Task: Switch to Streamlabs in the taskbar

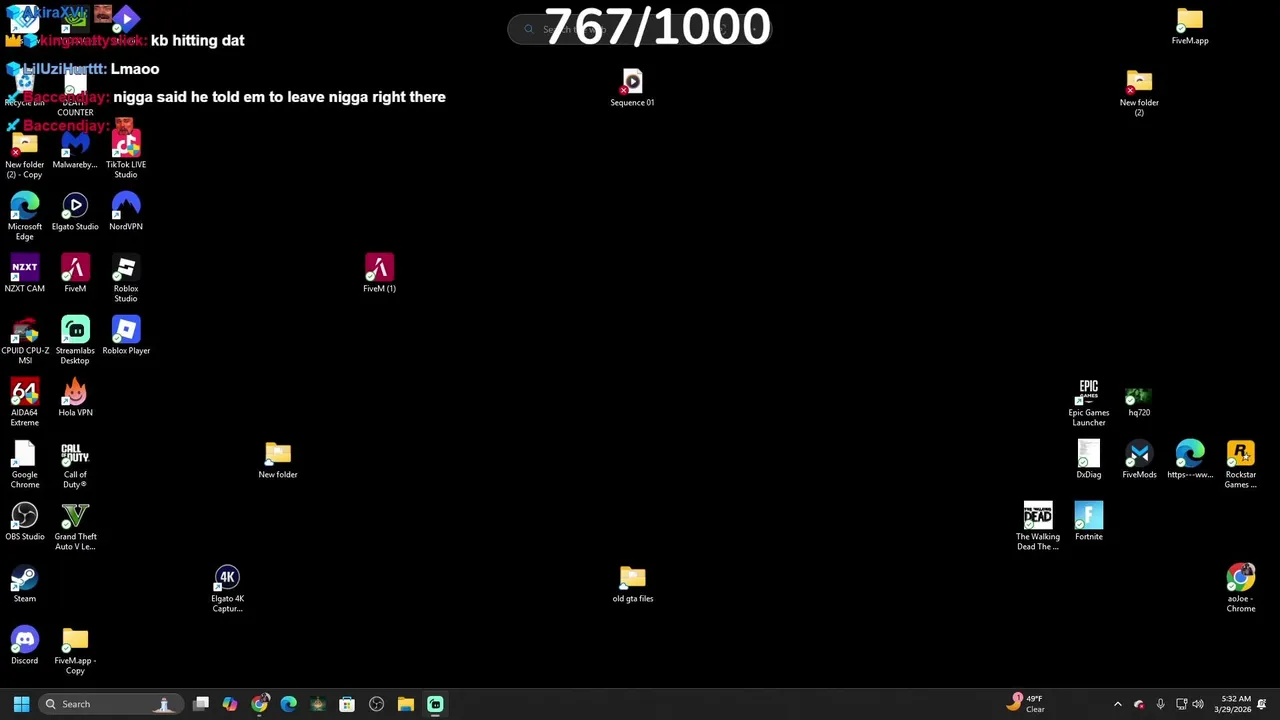Action: (435, 704)
